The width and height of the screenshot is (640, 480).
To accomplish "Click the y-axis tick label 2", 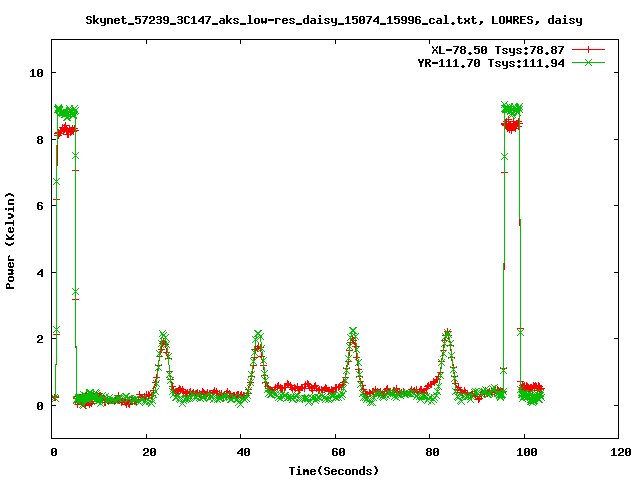I will pyautogui.click(x=40, y=339).
